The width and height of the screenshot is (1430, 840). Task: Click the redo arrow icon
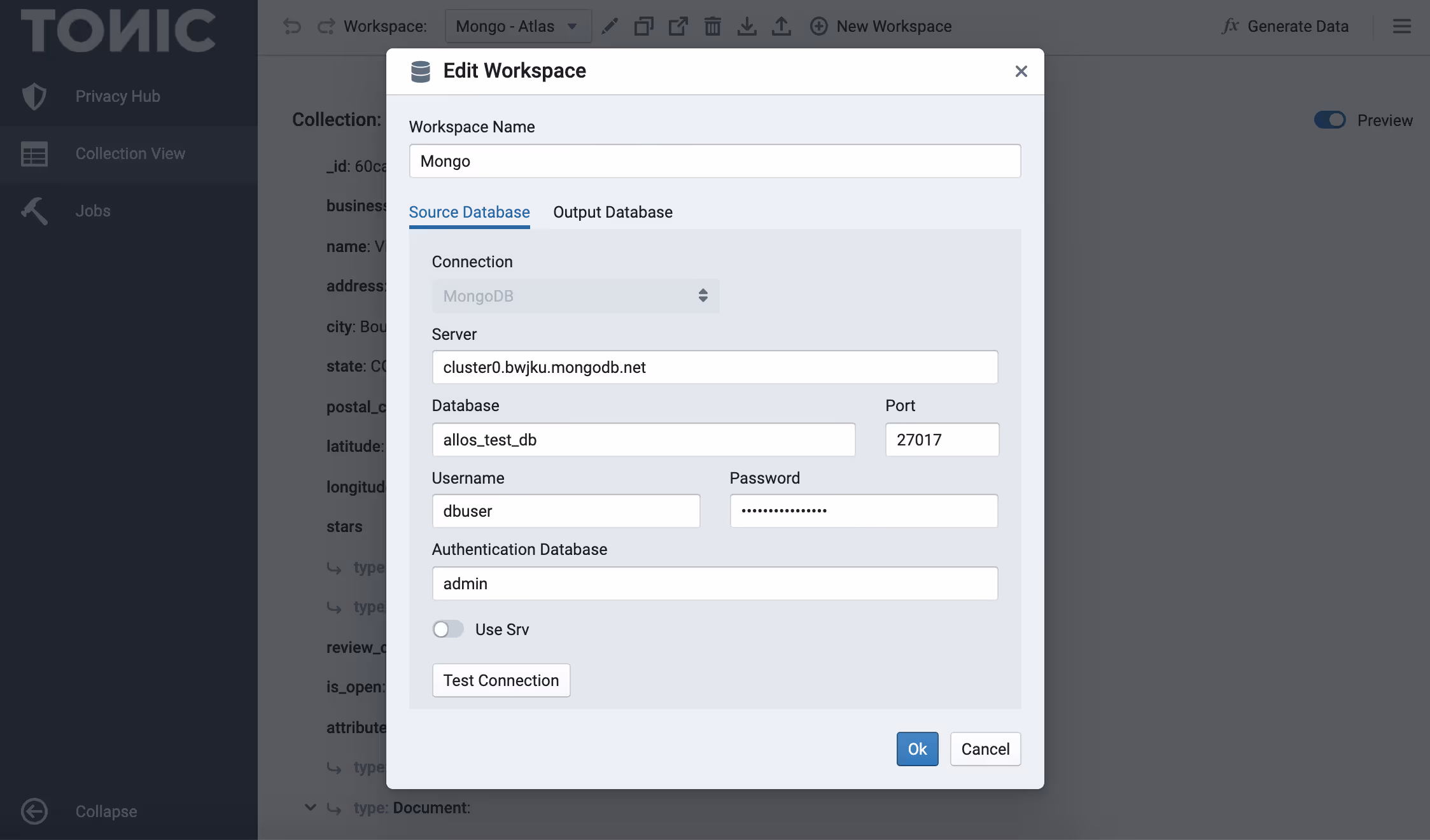pos(326,26)
